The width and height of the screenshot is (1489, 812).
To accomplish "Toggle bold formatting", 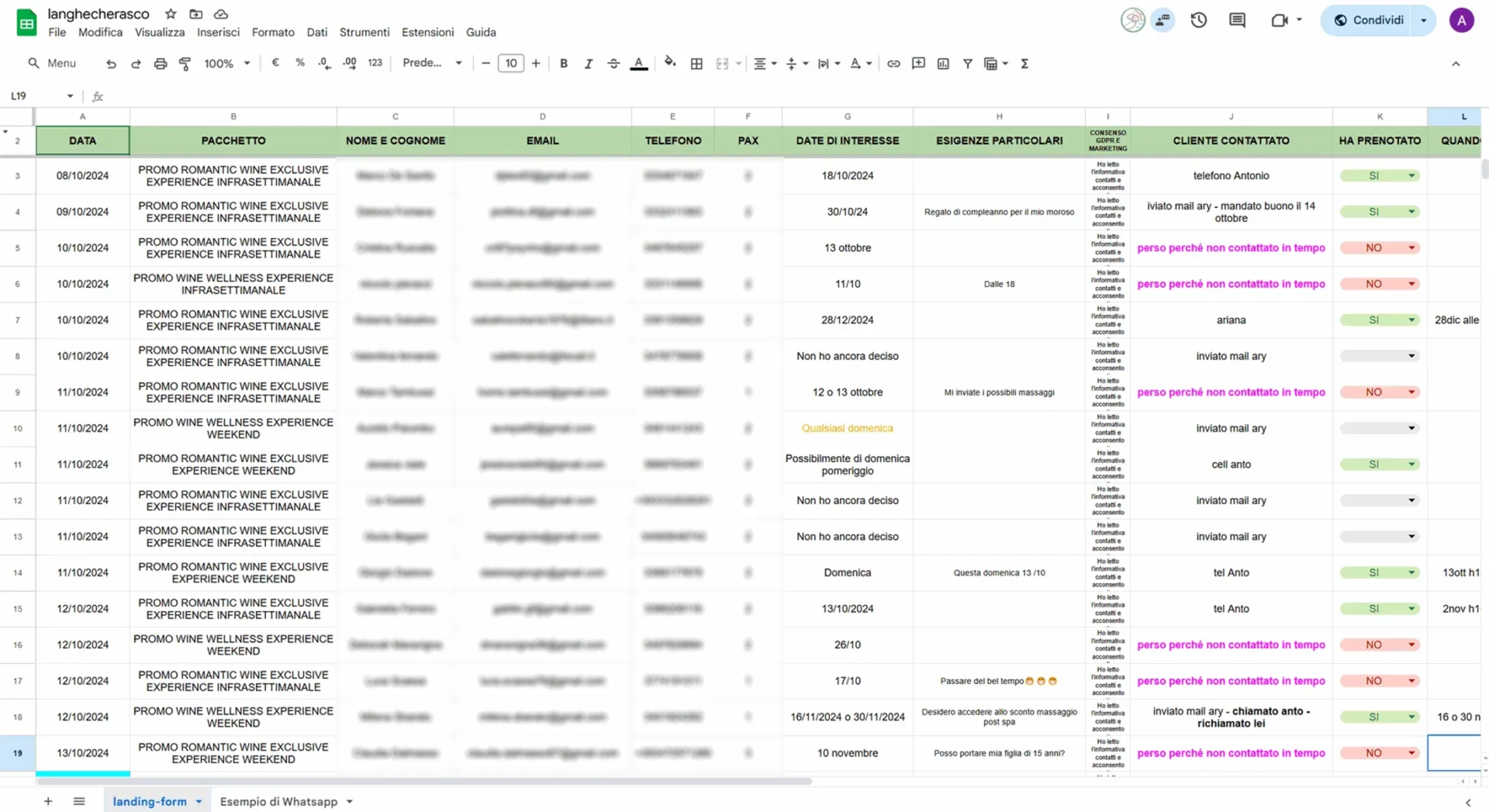I will (x=564, y=64).
